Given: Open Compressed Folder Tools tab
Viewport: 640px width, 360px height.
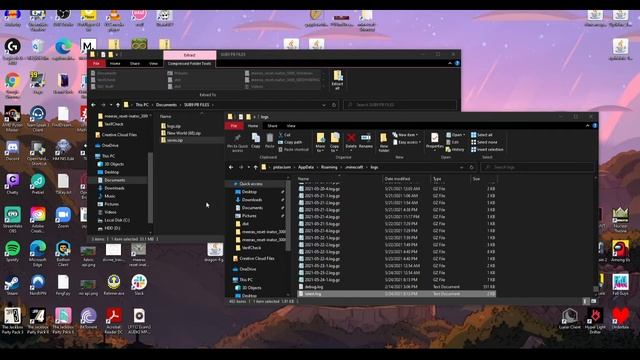Looking at the screenshot, I should click(x=189, y=64).
